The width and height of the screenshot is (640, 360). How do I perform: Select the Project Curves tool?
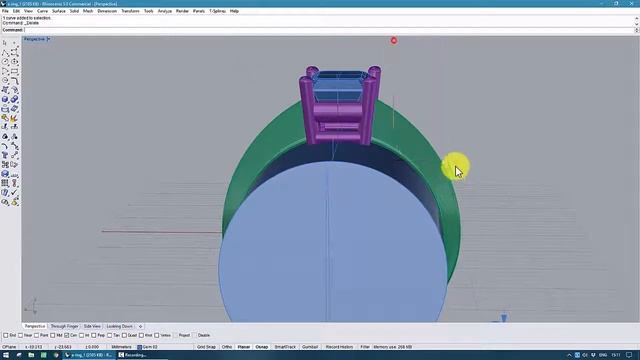[5, 109]
